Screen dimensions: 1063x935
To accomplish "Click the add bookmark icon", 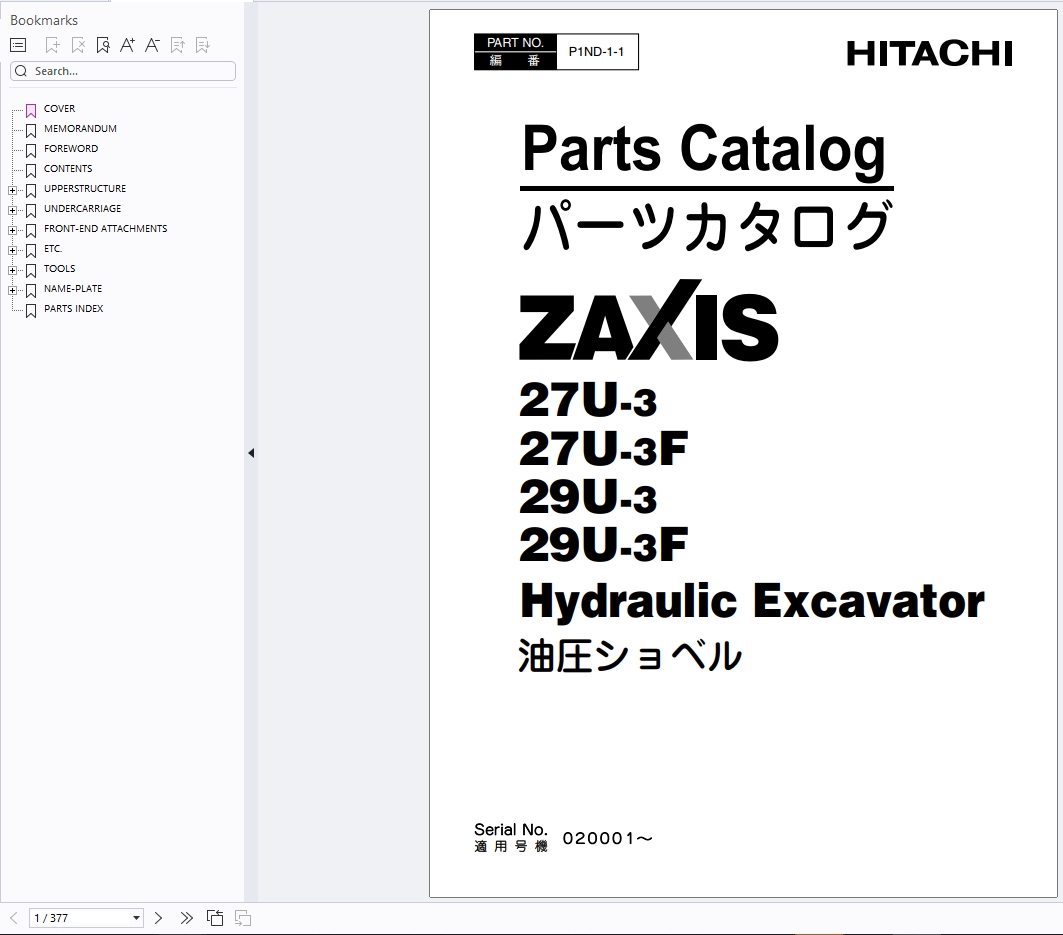I will 52,45.
